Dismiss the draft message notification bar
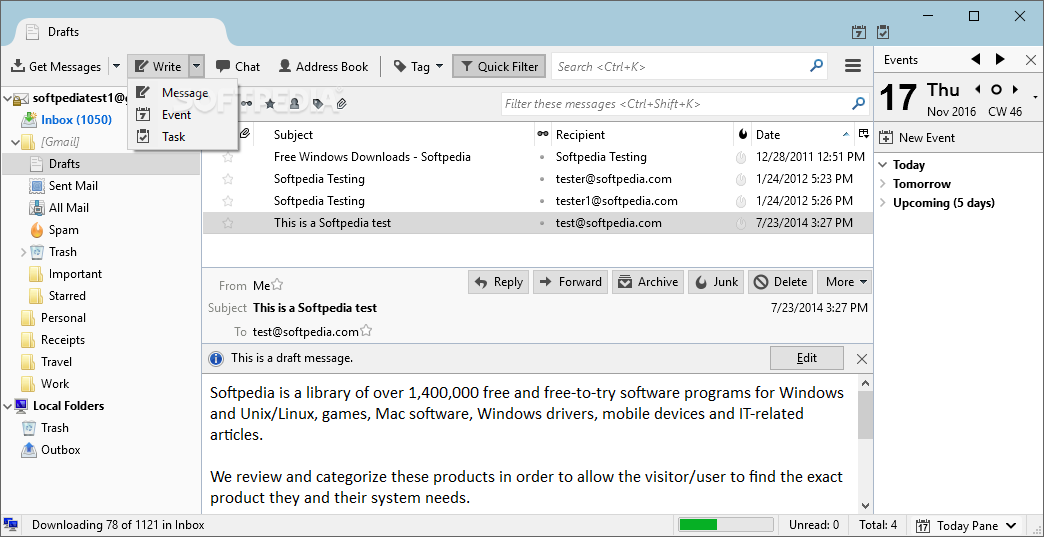This screenshot has width=1044, height=537. click(862, 359)
